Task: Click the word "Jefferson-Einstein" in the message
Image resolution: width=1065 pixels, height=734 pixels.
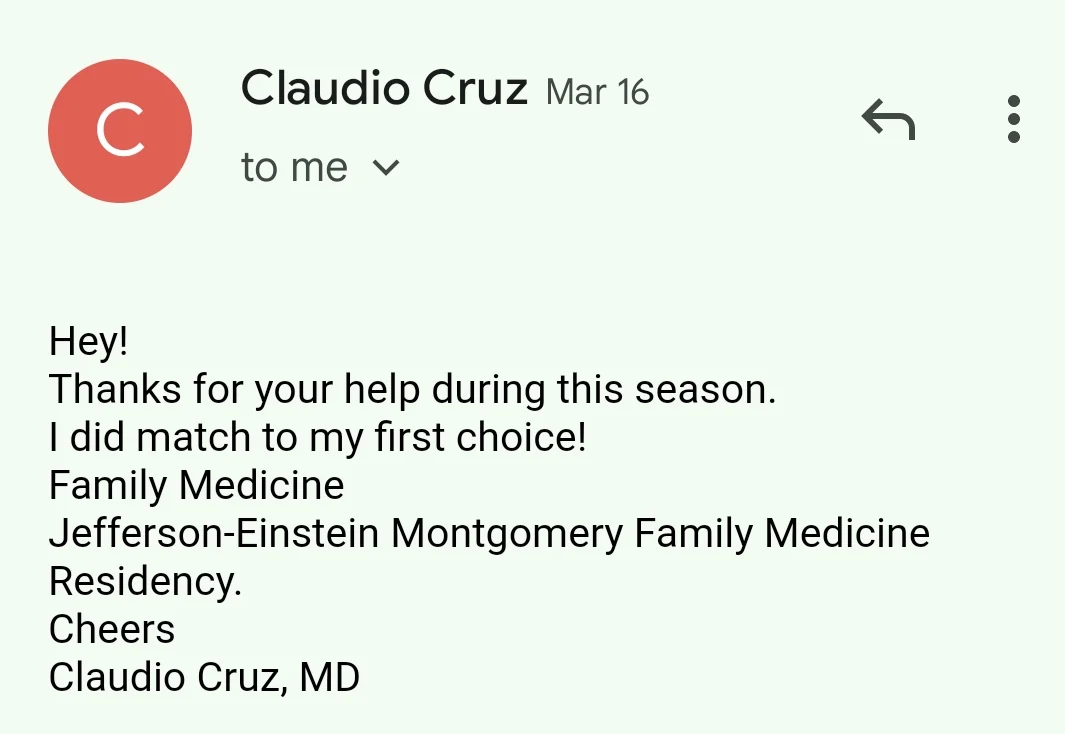Action: coord(214,533)
